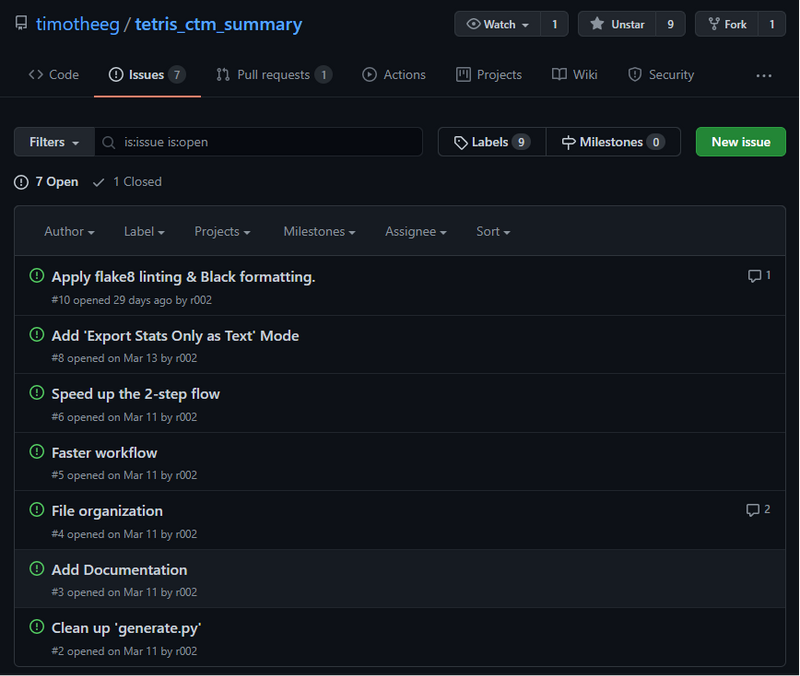Open issue 'Clean up 'generate.py''
The height and width of the screenshot is (676, 800).
pyautogui.click(x=126, y=628)
